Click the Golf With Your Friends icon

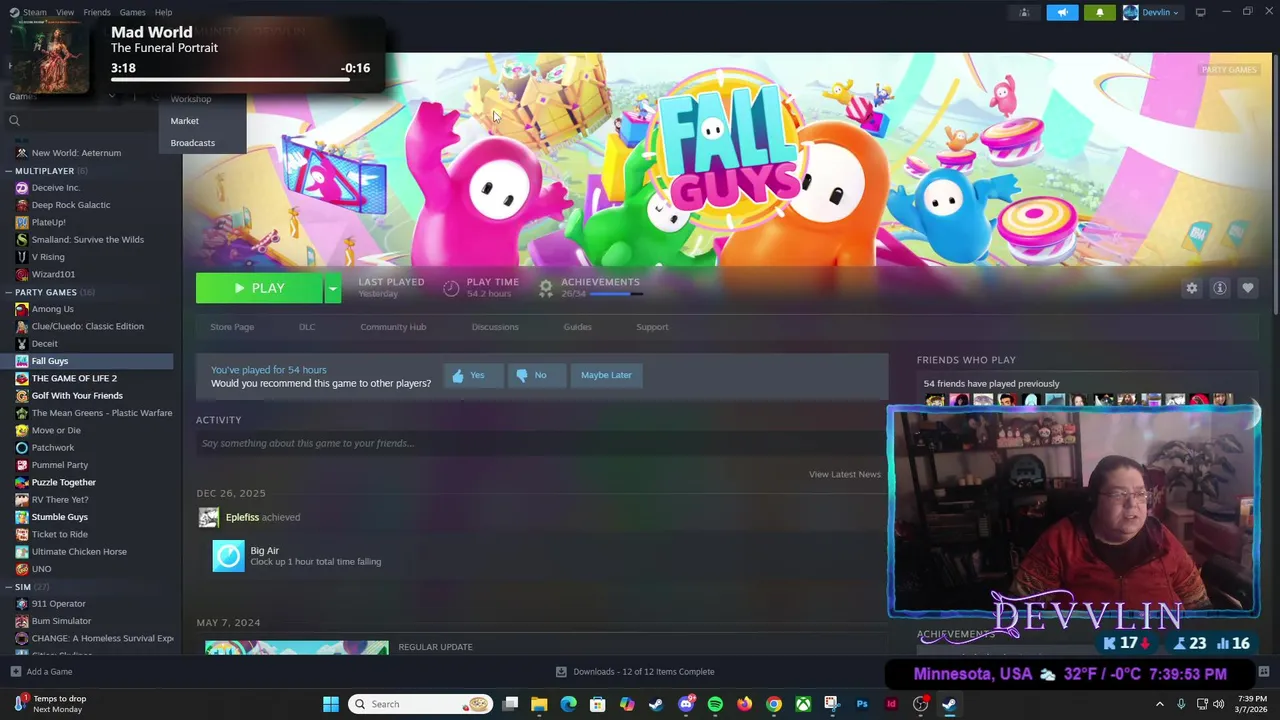[x=22, y=395]
